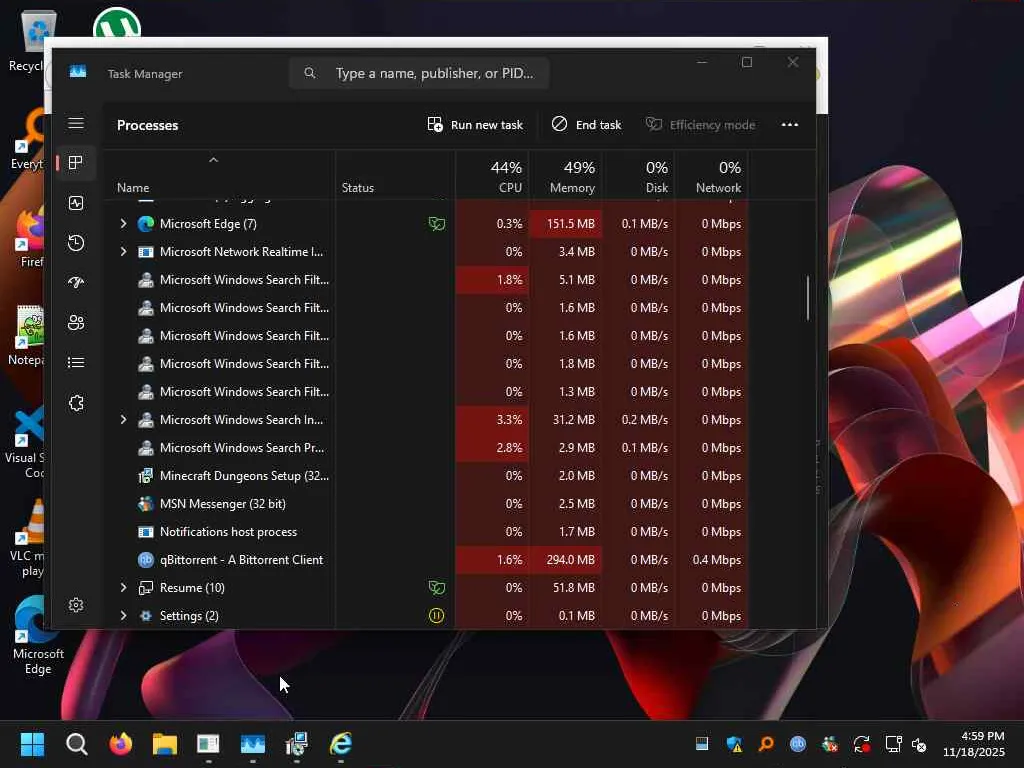Click the Resume process icon

(x=146, y=588)
